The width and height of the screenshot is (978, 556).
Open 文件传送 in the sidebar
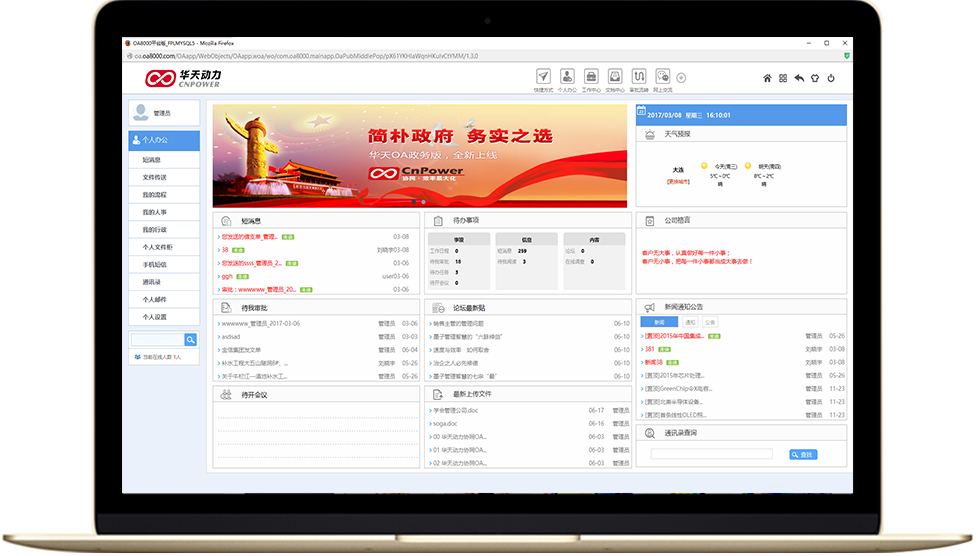click(x=164, y=177)
